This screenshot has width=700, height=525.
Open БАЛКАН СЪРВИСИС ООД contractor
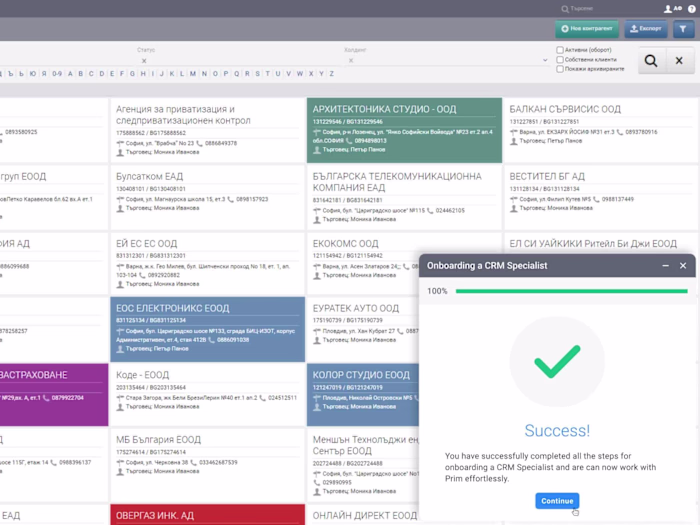[565, 109]
